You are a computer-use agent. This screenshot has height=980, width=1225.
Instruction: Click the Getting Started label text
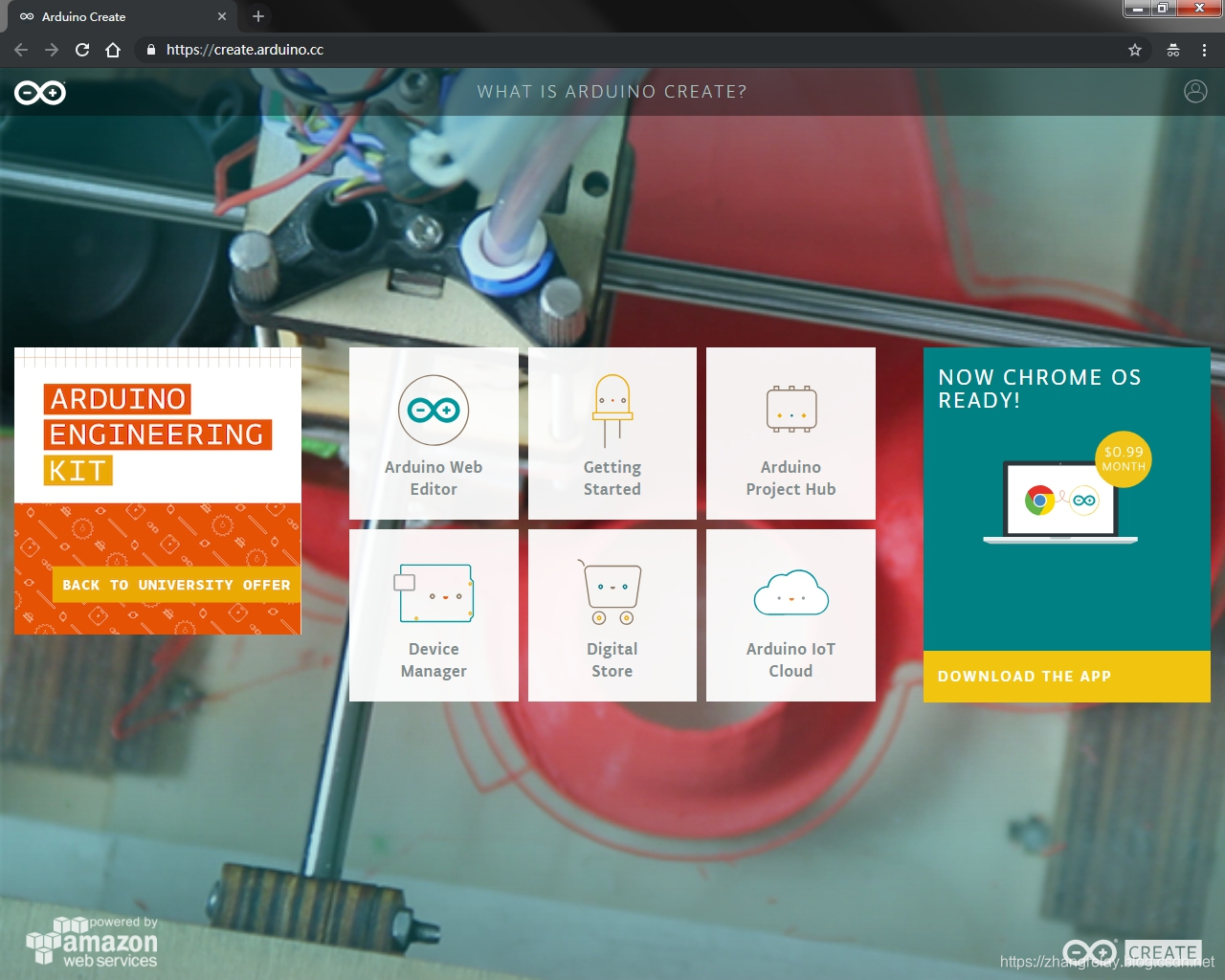click(612, 478)
